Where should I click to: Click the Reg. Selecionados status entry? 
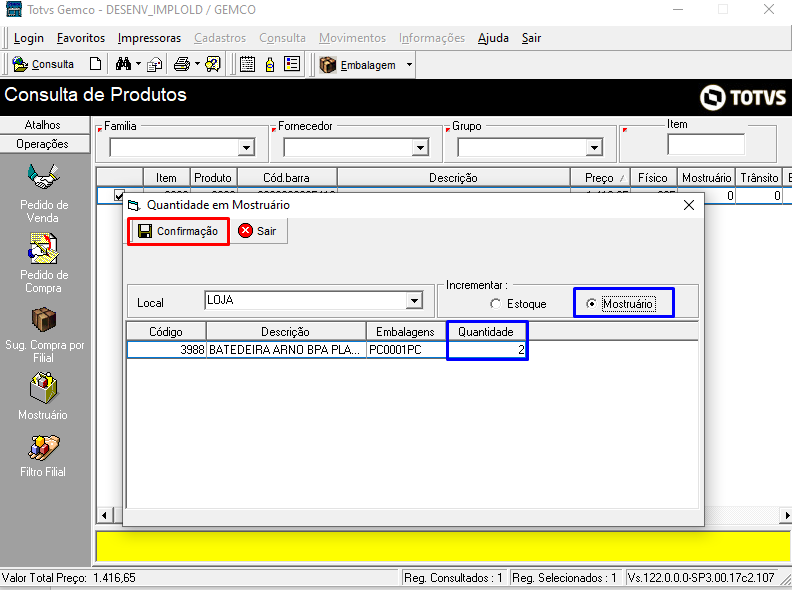(x=564, y=578)
